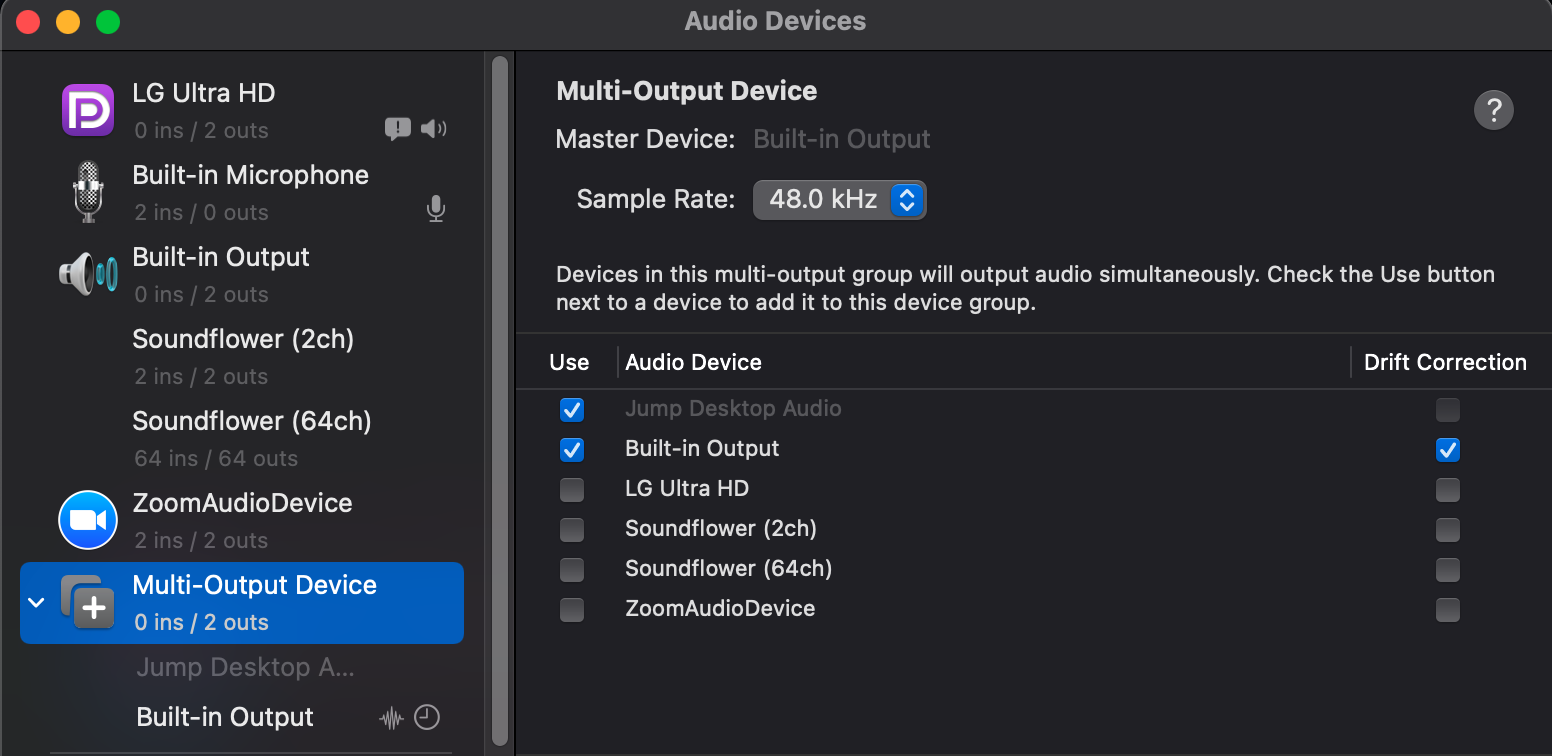This screenshot has width=1552, height=756.
Task: Enable Drift Correction for Soundflower (64ch)
Action: (1448, 570)
